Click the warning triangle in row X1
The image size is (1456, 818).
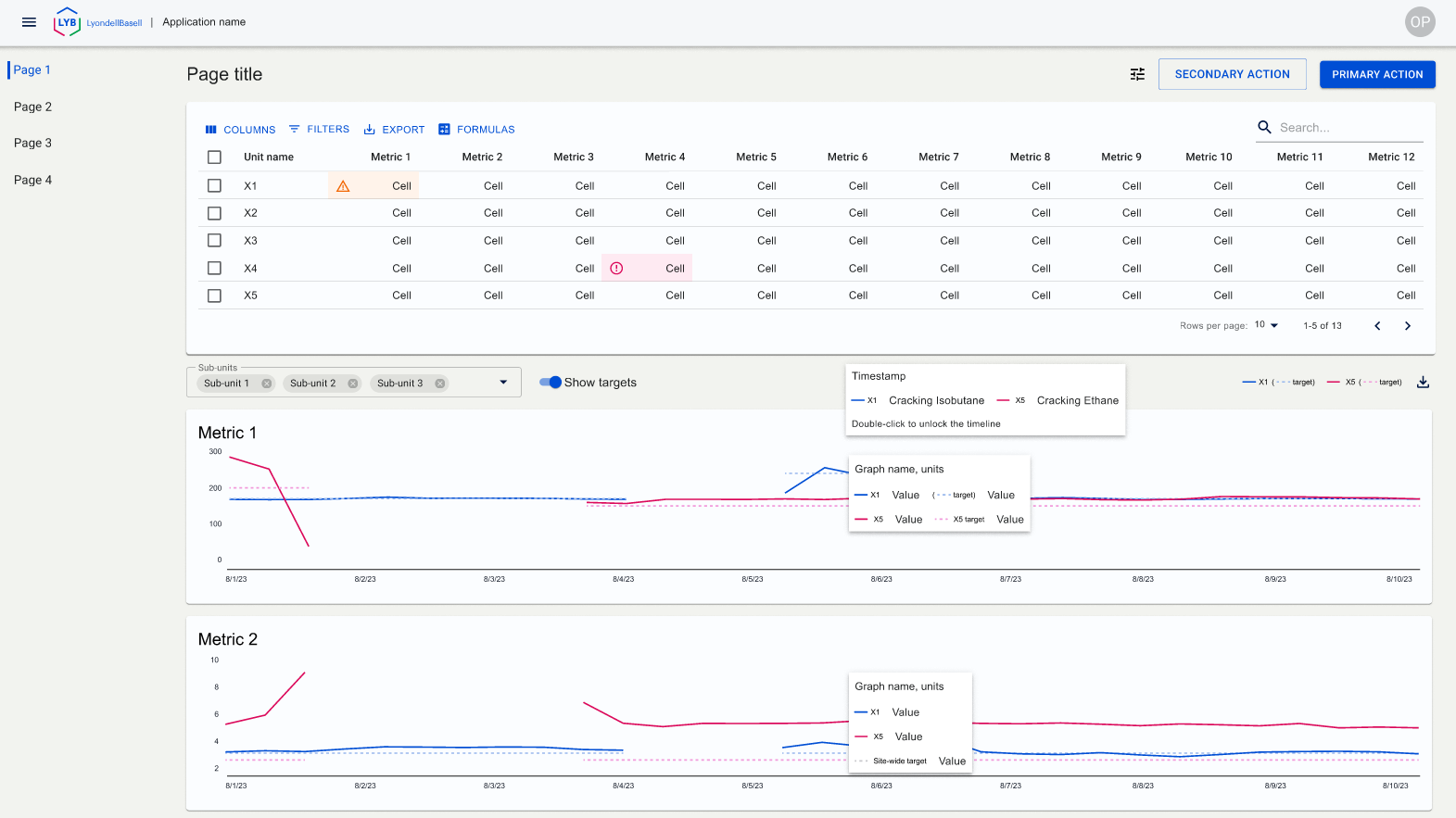click(x=343, y=186)
